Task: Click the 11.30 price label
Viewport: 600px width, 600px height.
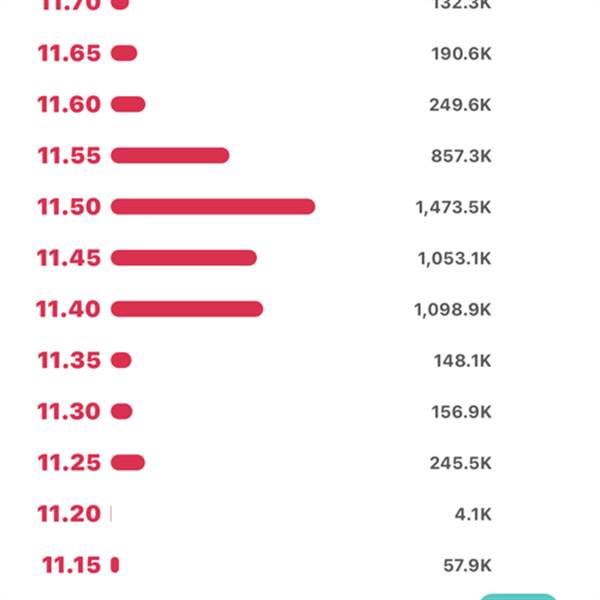Action: (x=69, y=412)
